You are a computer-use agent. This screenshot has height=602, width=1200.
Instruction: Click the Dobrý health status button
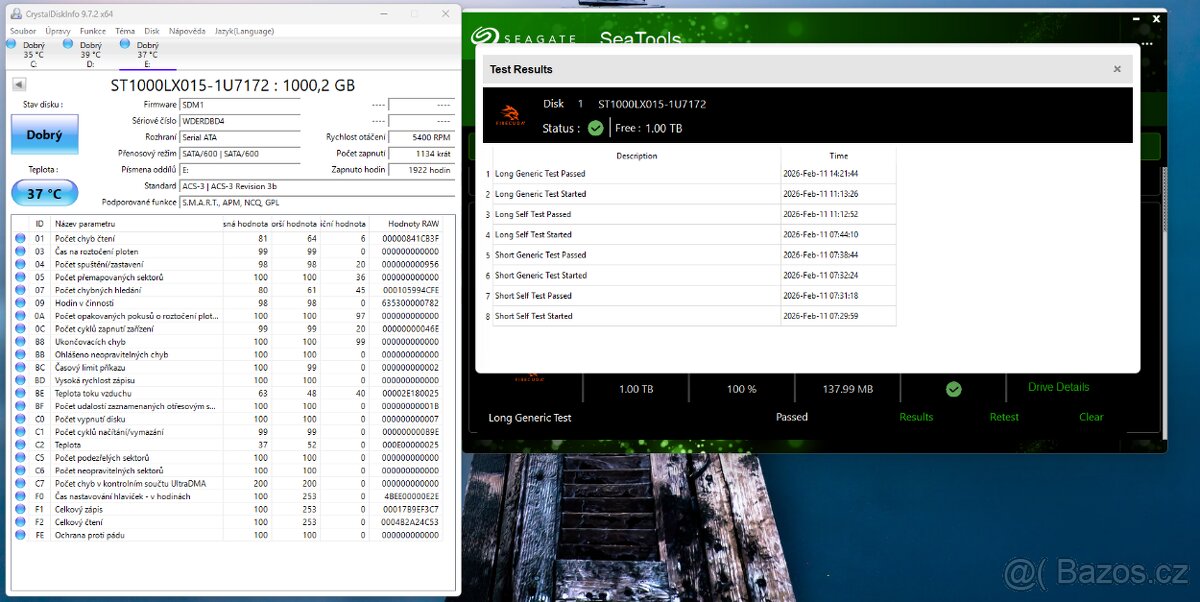click(44, 135)
